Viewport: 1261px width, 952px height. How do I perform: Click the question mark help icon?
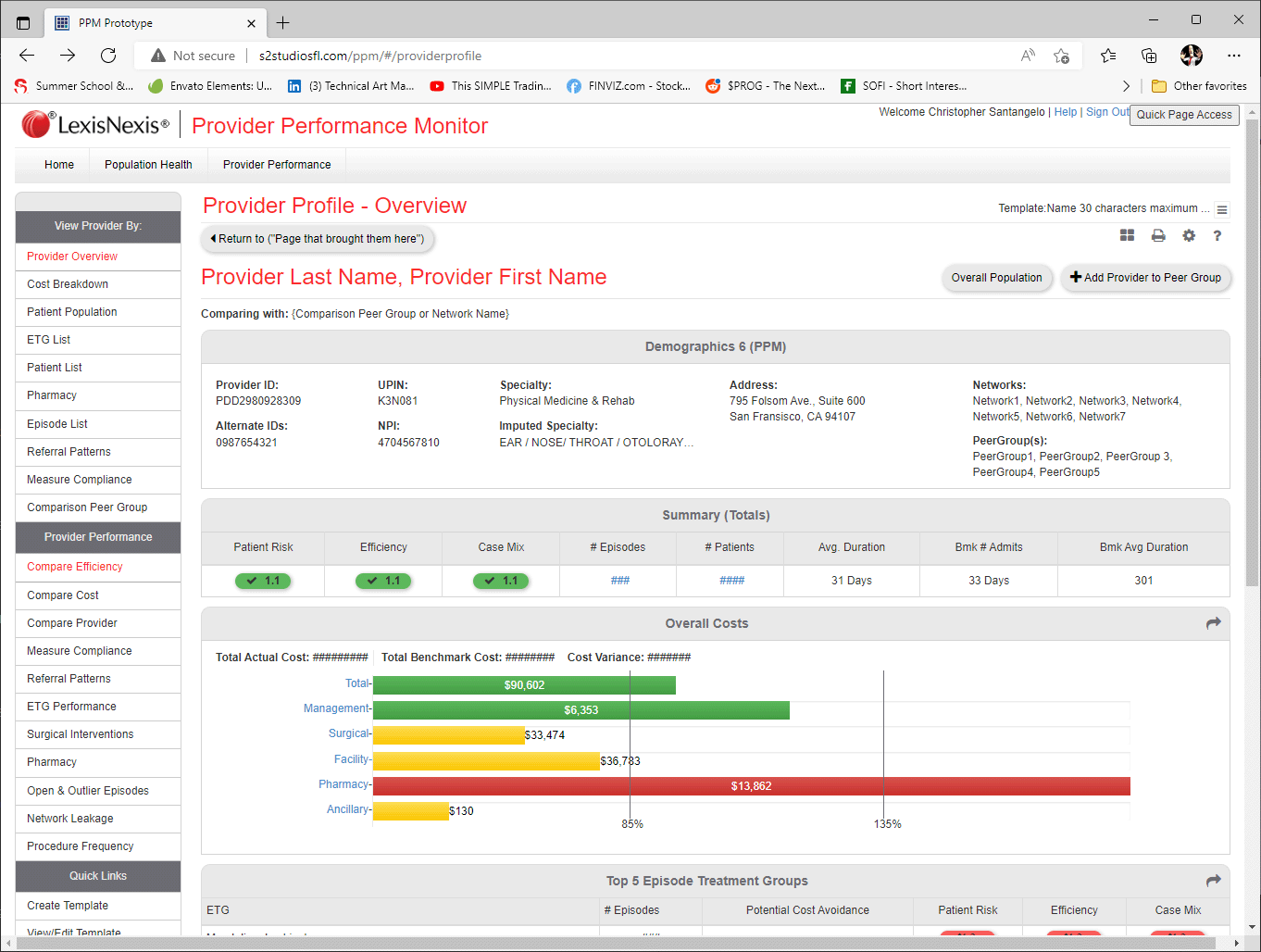click(x=1217, y=236)
